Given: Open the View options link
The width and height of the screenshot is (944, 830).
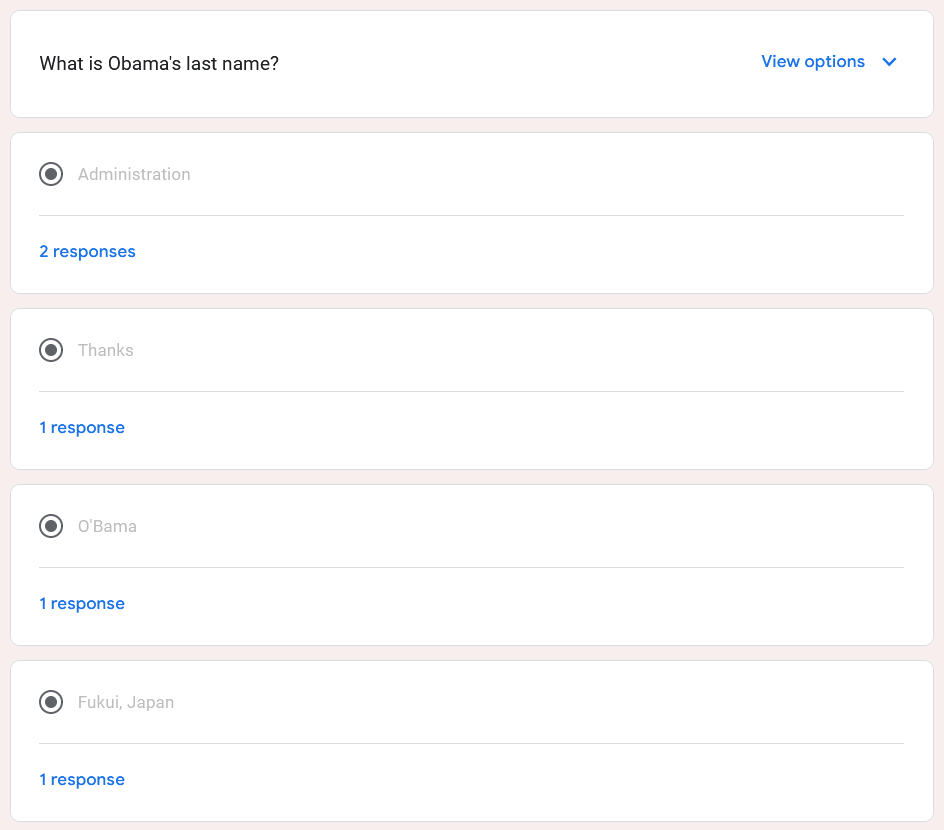Looking at the screenshot, I should 813,61.
